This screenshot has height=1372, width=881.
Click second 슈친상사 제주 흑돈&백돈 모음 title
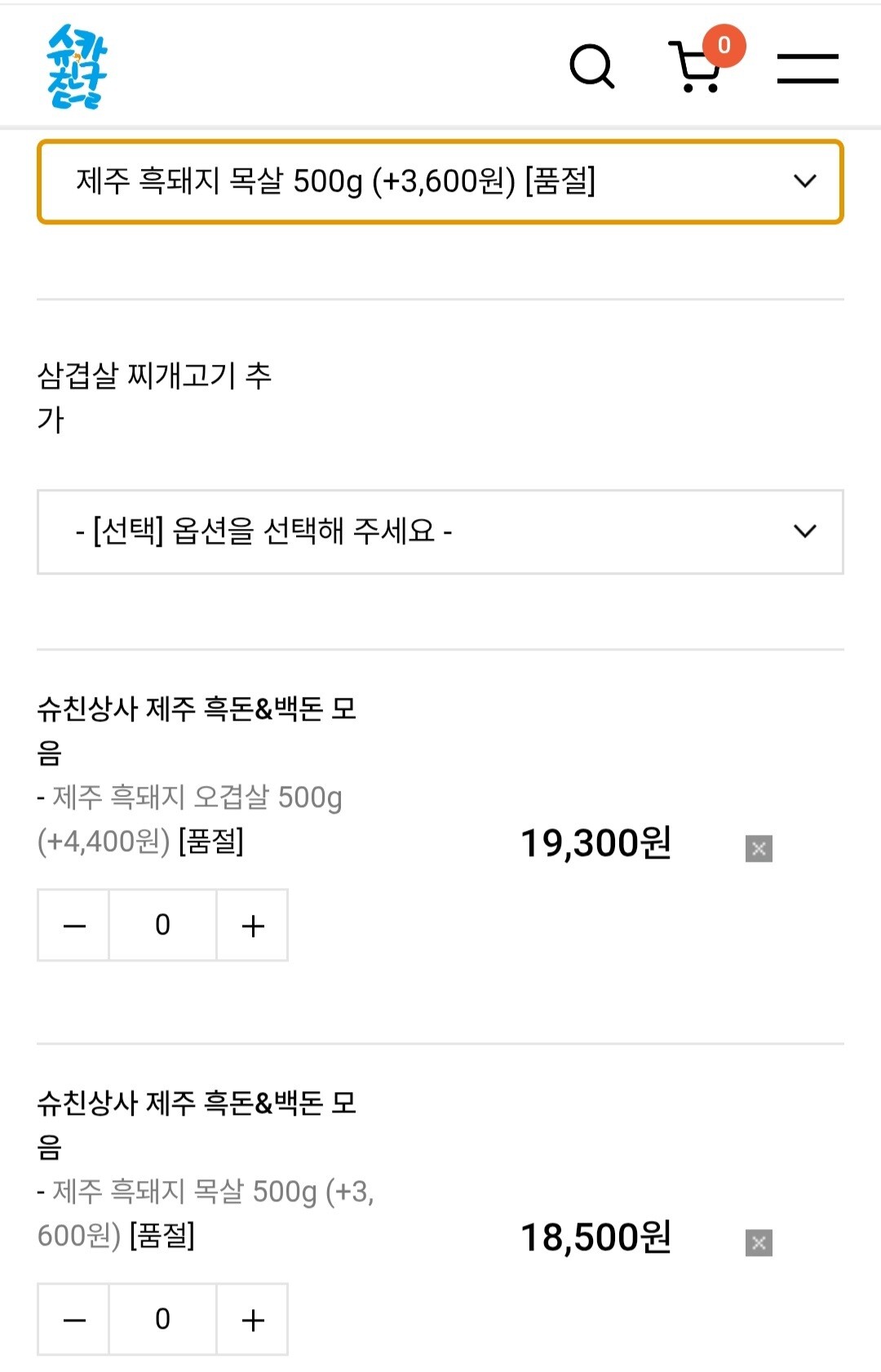pos(197,1125)
